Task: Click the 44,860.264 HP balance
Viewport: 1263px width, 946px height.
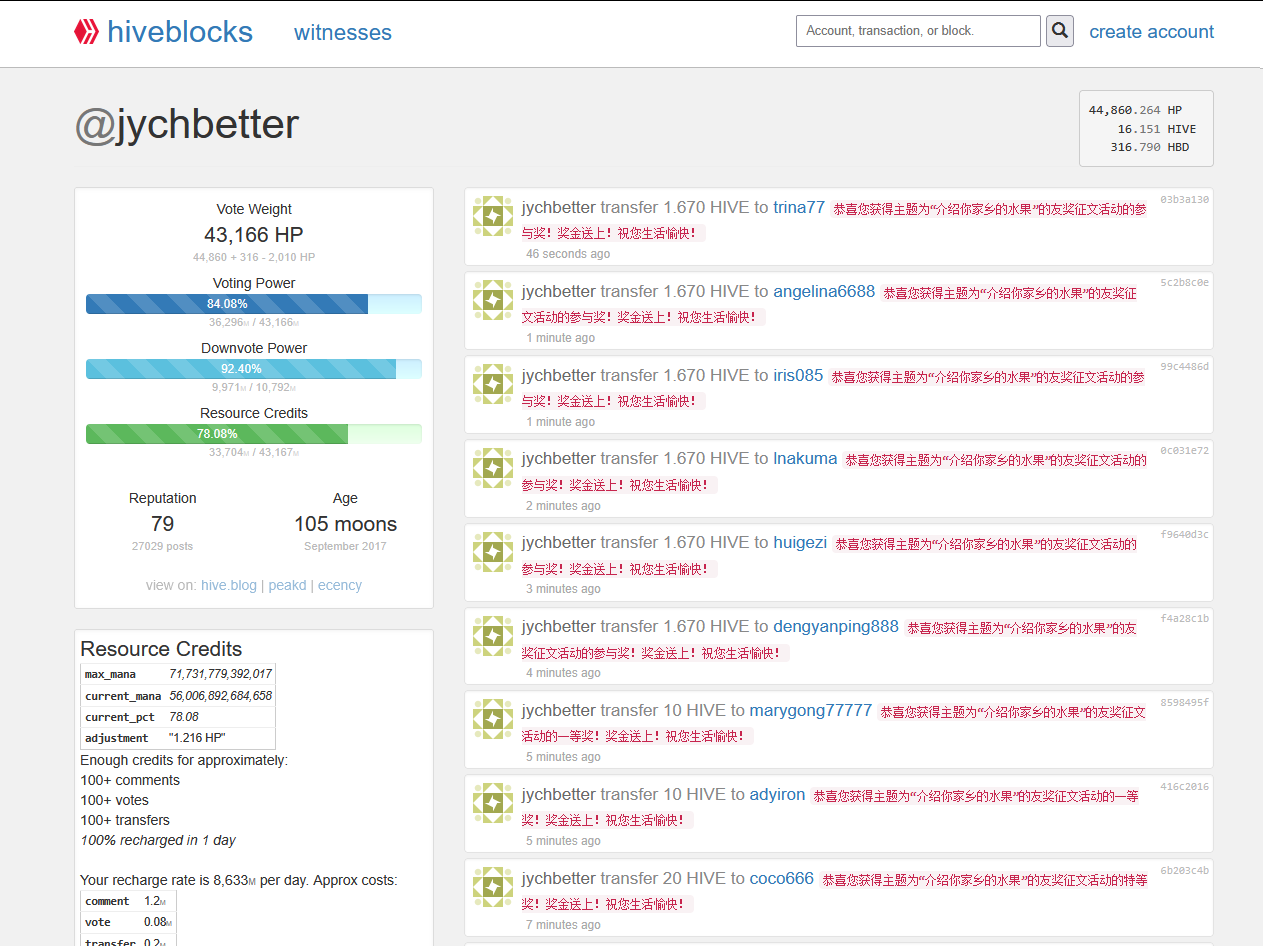Action: click(x=1135, y=110)
